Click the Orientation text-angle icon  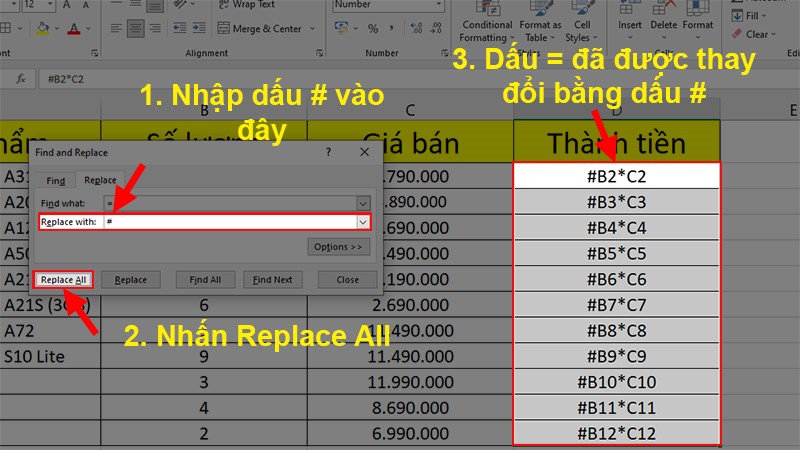tap(181, 5)
